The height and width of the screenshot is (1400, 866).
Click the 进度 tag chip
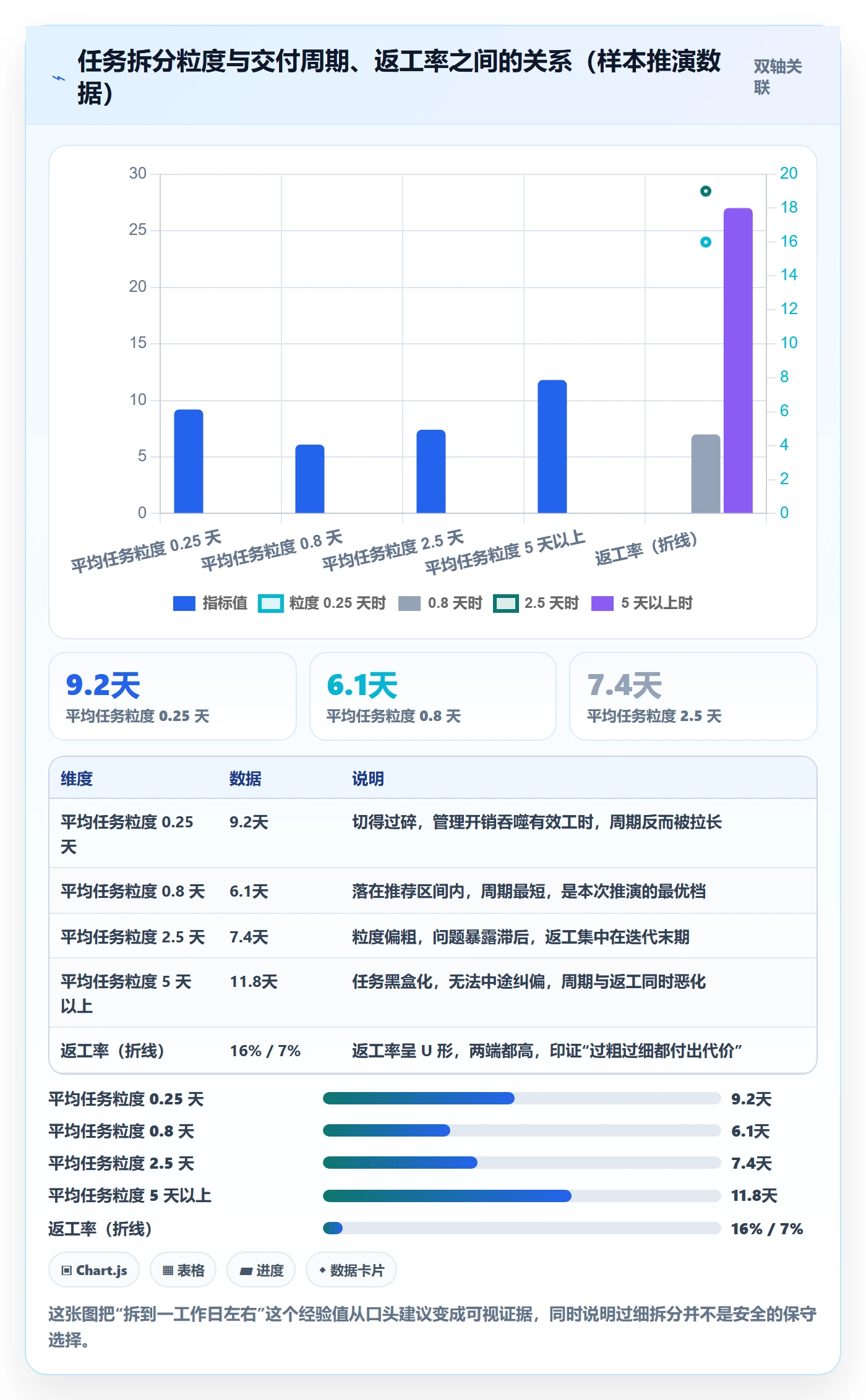pyautogui.click(x=261, y=1270)
